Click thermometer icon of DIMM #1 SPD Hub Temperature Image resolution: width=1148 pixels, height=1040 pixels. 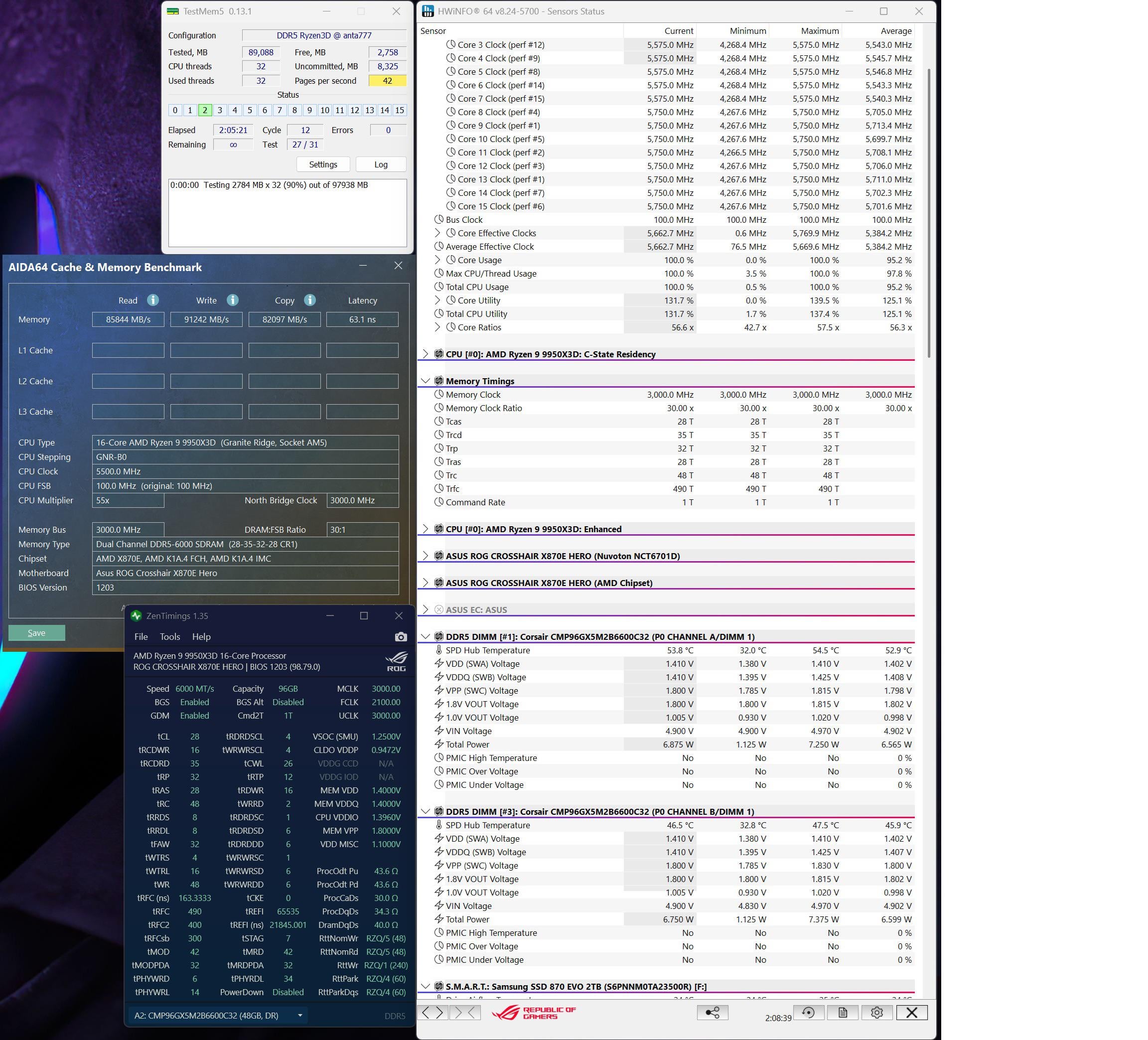(x=438, y=650)
